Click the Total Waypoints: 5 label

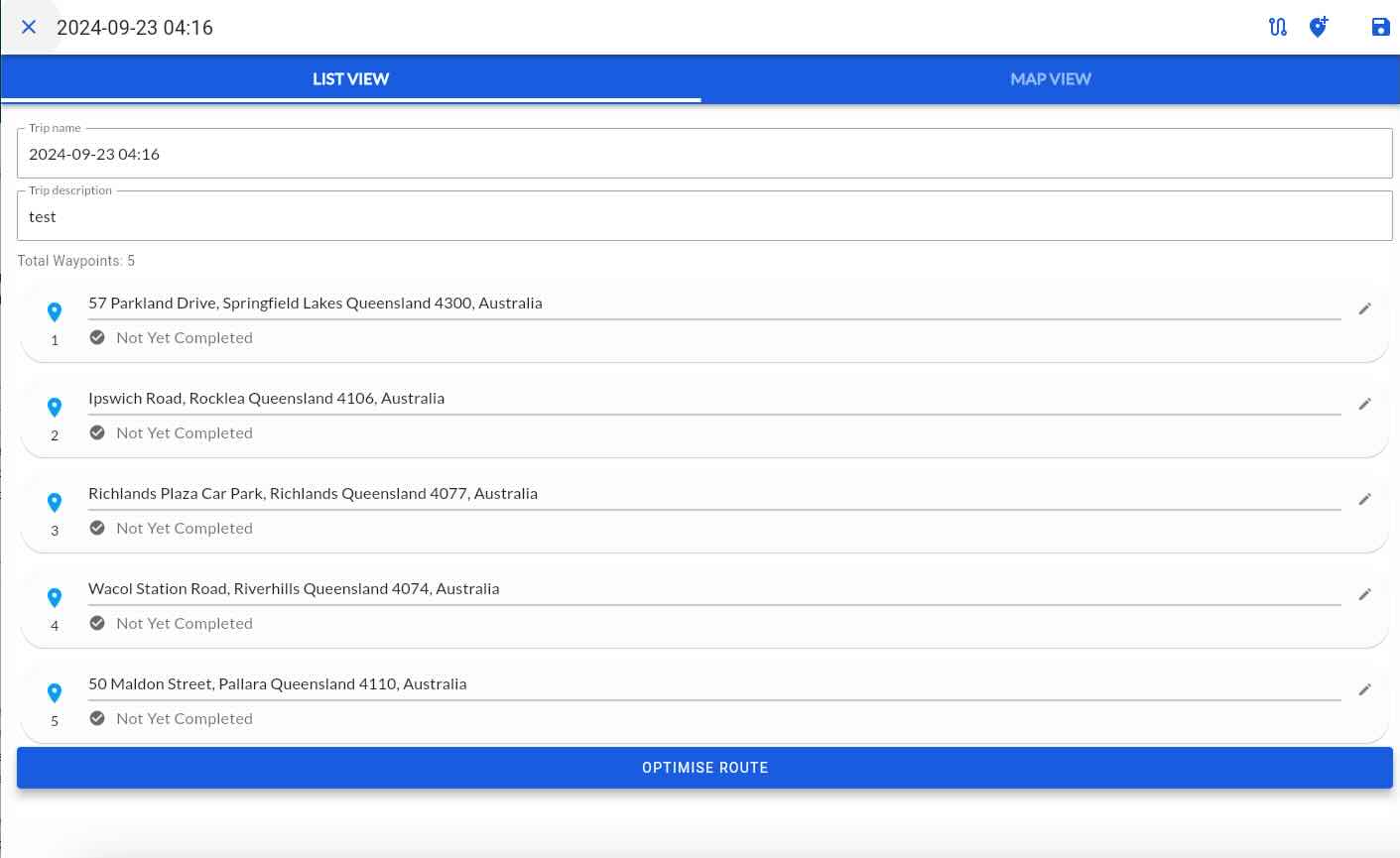click(x=76, y=261)
